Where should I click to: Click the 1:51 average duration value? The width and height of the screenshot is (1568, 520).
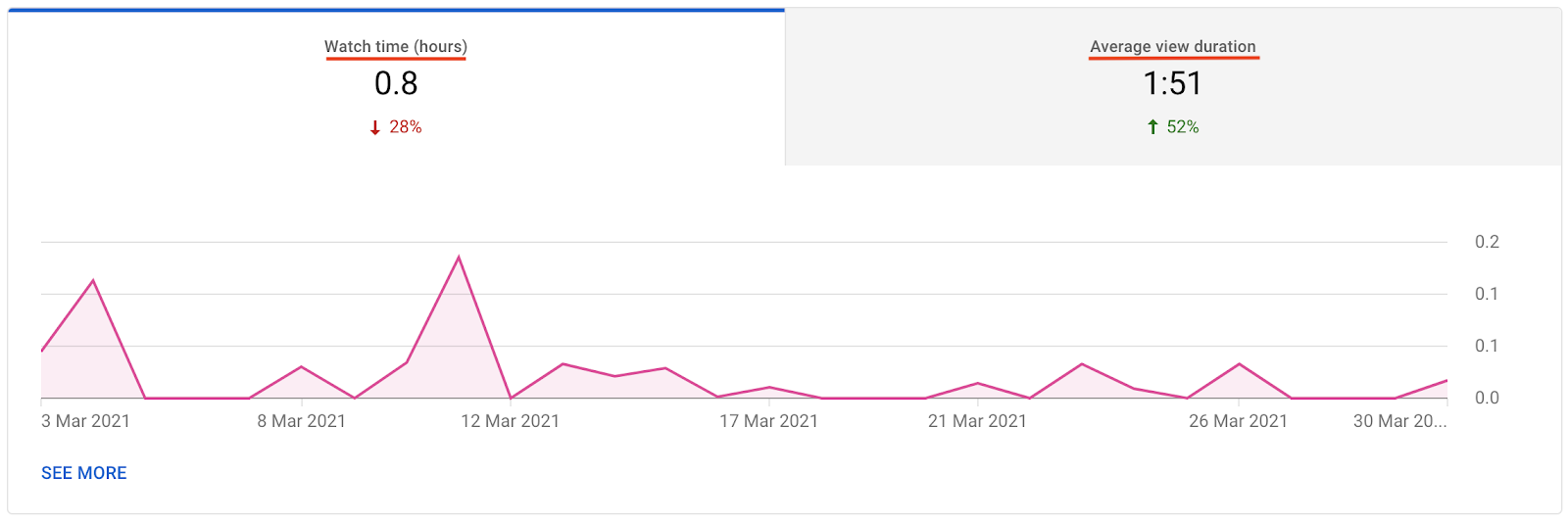coord(1172,83)
